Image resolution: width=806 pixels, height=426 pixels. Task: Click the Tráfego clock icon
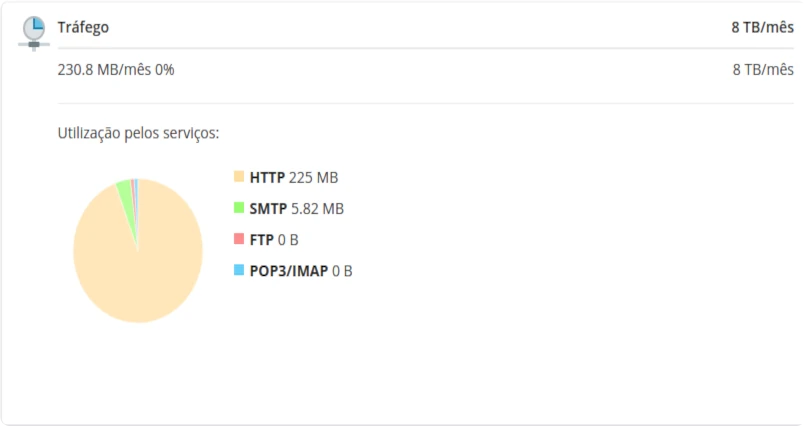tap(34, 33)
